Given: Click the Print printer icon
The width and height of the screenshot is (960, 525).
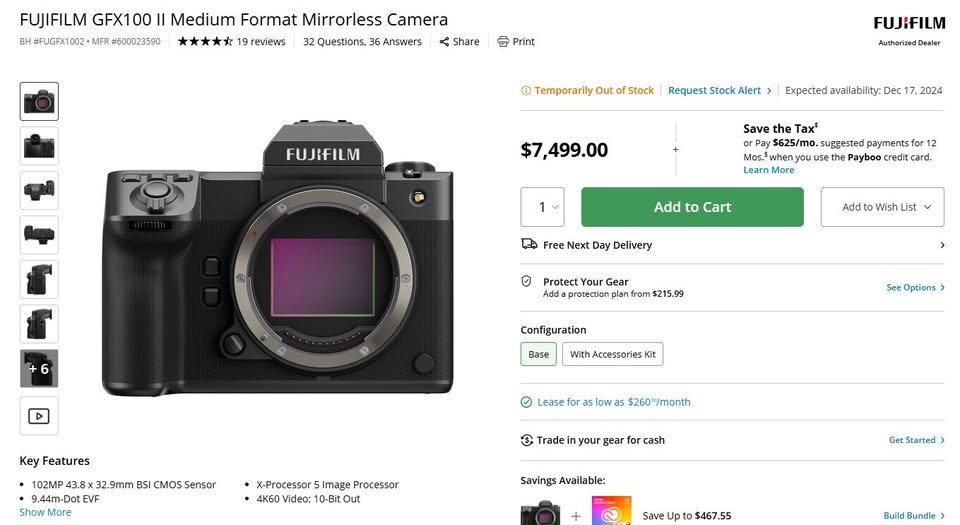Looking at the screenshot, I should click(x=503, y=42).
